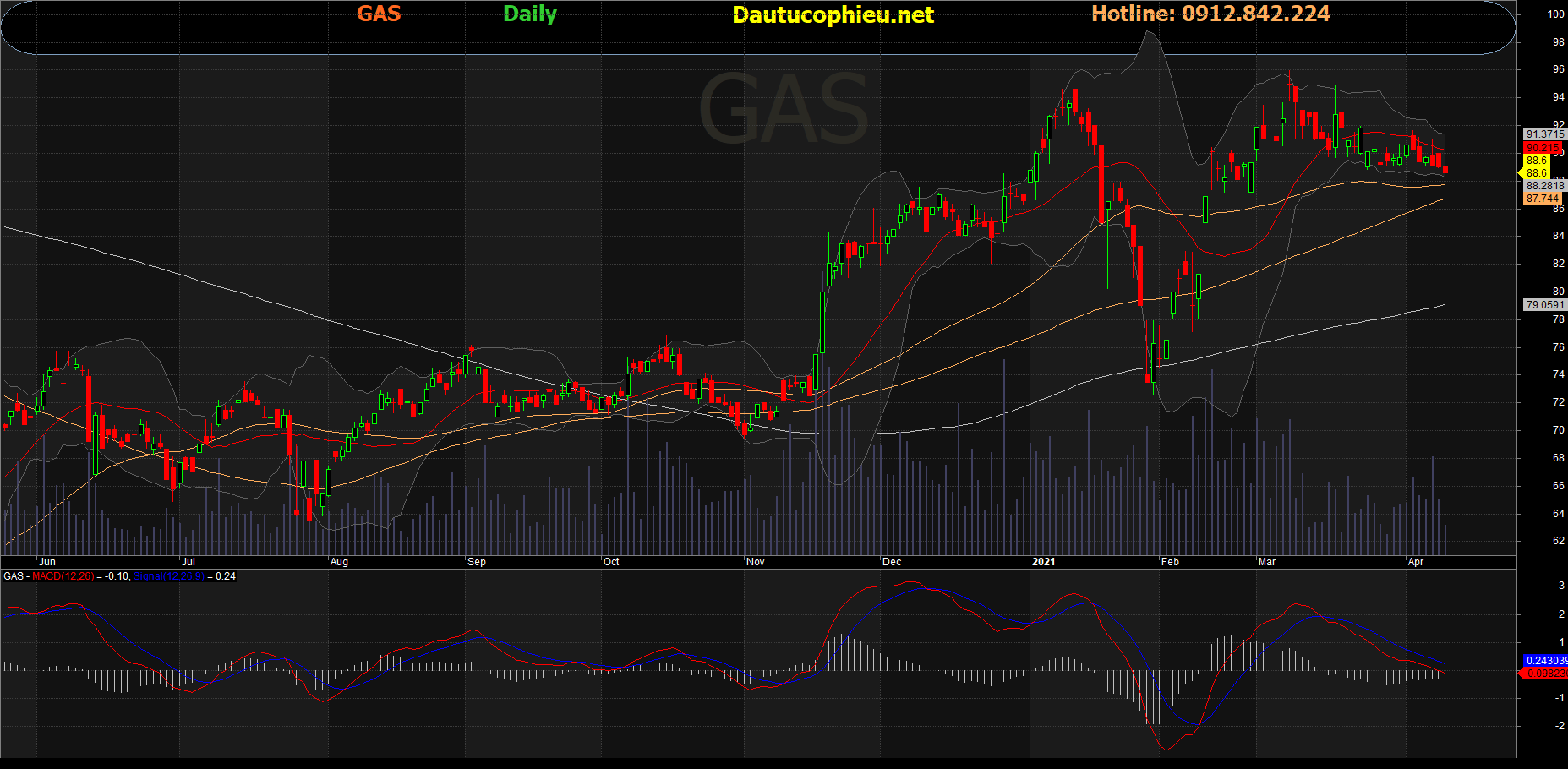Select the 82 price axis value
This screenshot has width=1568, height=769.
click(x=1559, y=265)
